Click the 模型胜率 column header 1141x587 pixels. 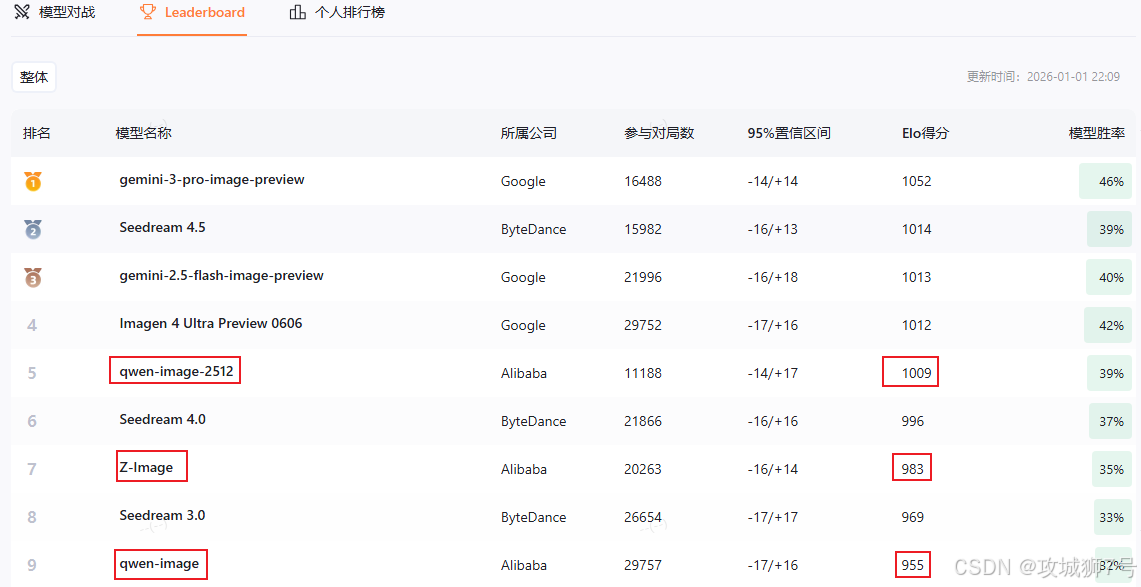(1097, 133)
